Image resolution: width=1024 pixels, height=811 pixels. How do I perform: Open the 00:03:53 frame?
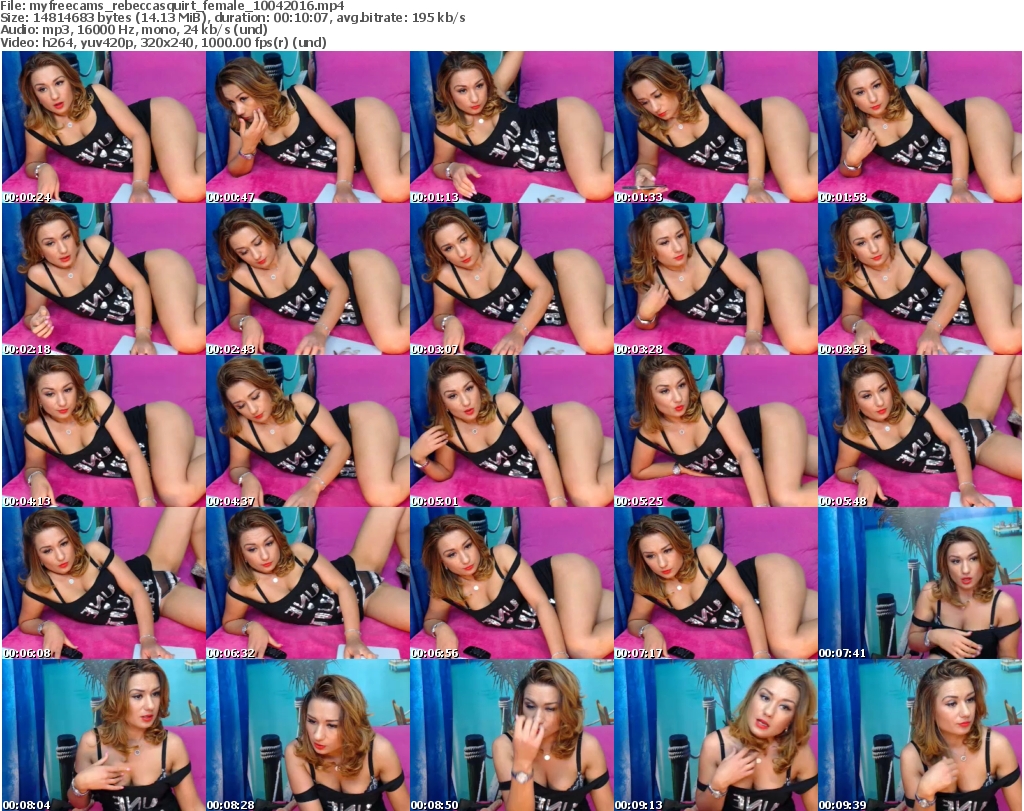pyautogui.click(x=920, y=279)
